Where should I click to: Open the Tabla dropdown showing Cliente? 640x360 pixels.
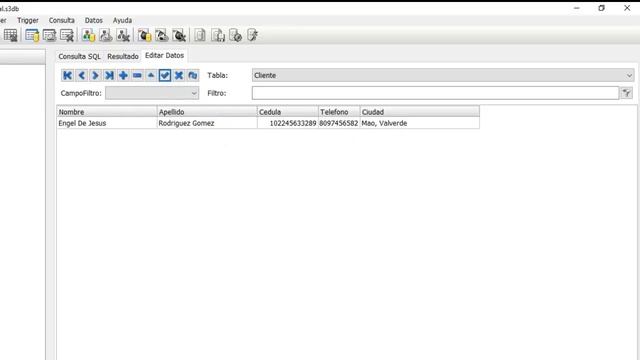pos(443,75)
